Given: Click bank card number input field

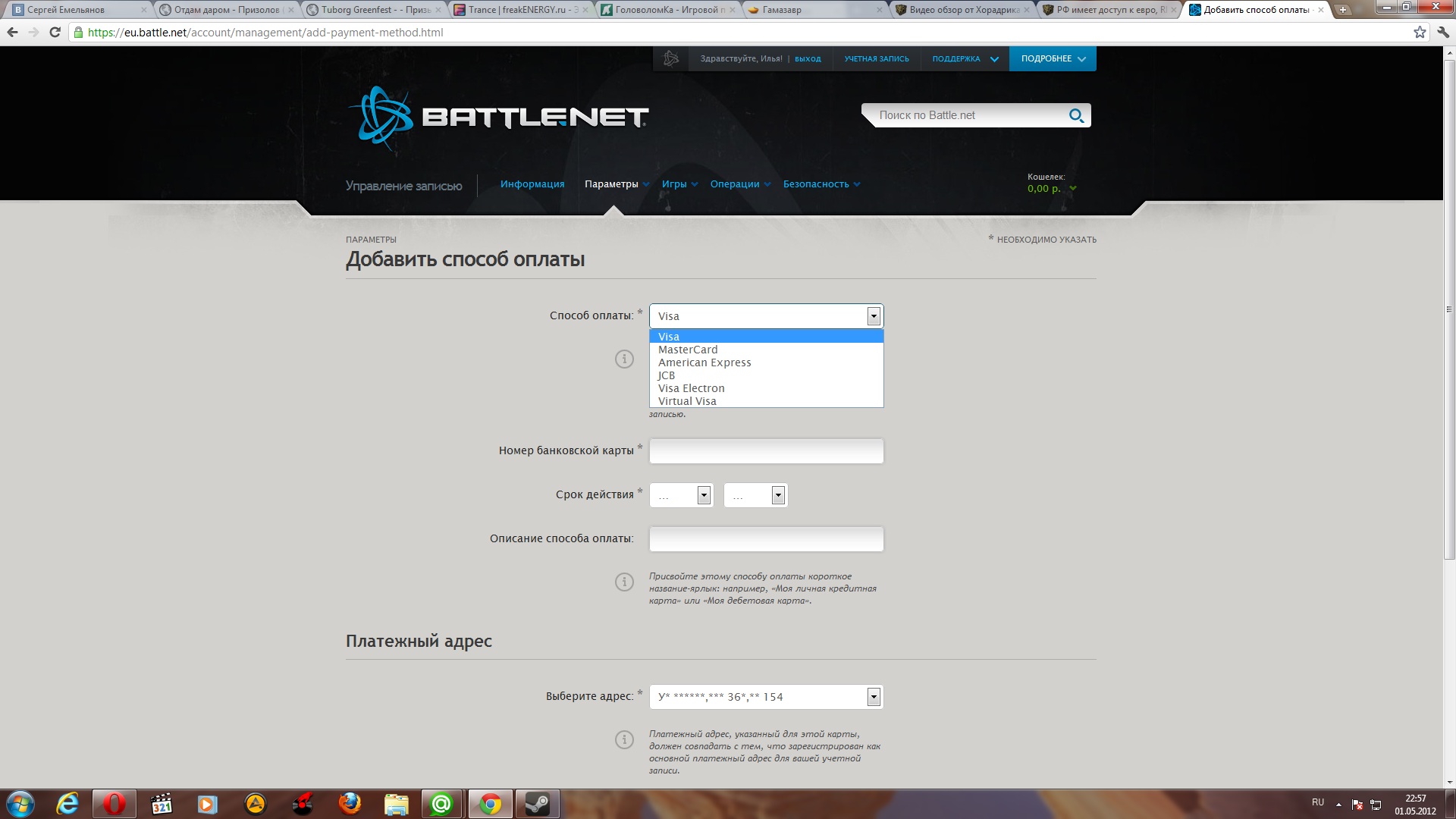Looking at the screenshot, I should pyautogui.click(x=766, y=451).
